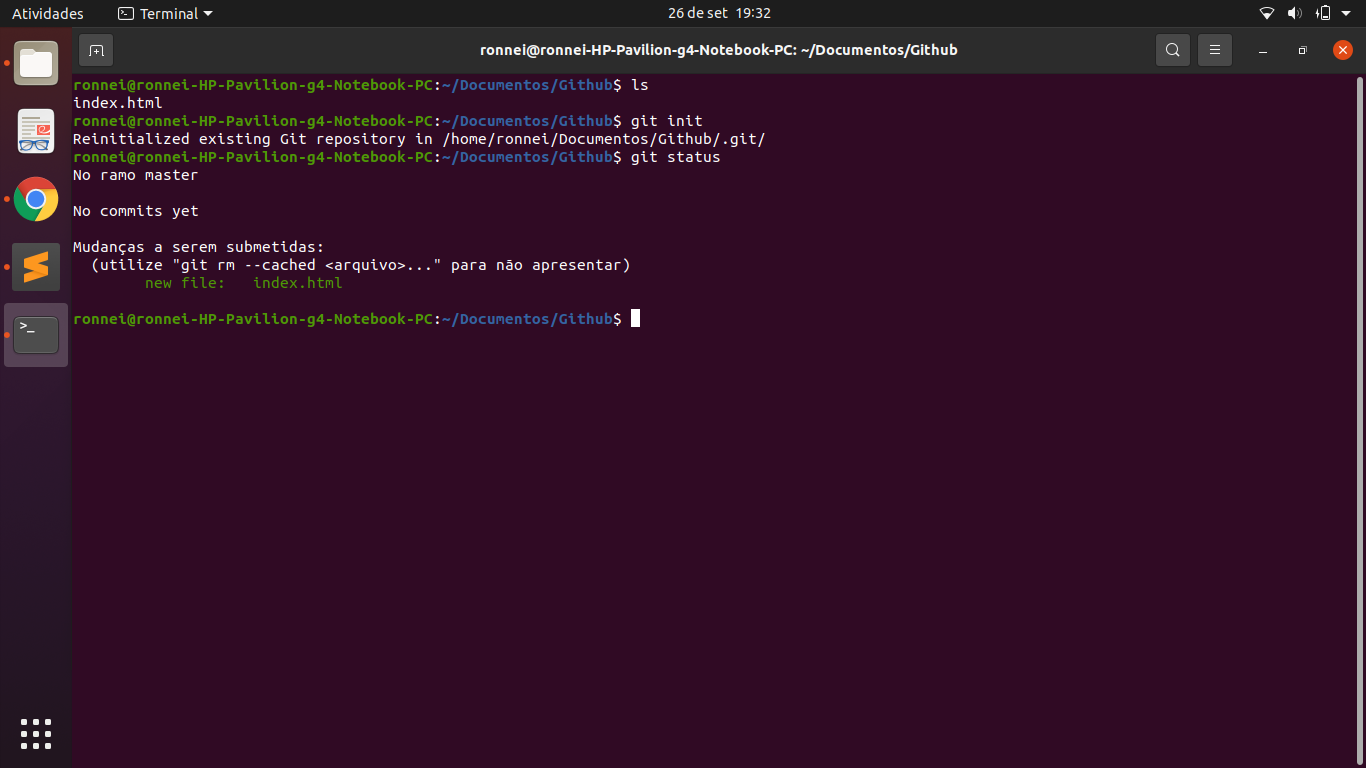Select the Terminal icon in the dock
Image resolution: width=1366 pixels, height=768 pixels.
36,335
